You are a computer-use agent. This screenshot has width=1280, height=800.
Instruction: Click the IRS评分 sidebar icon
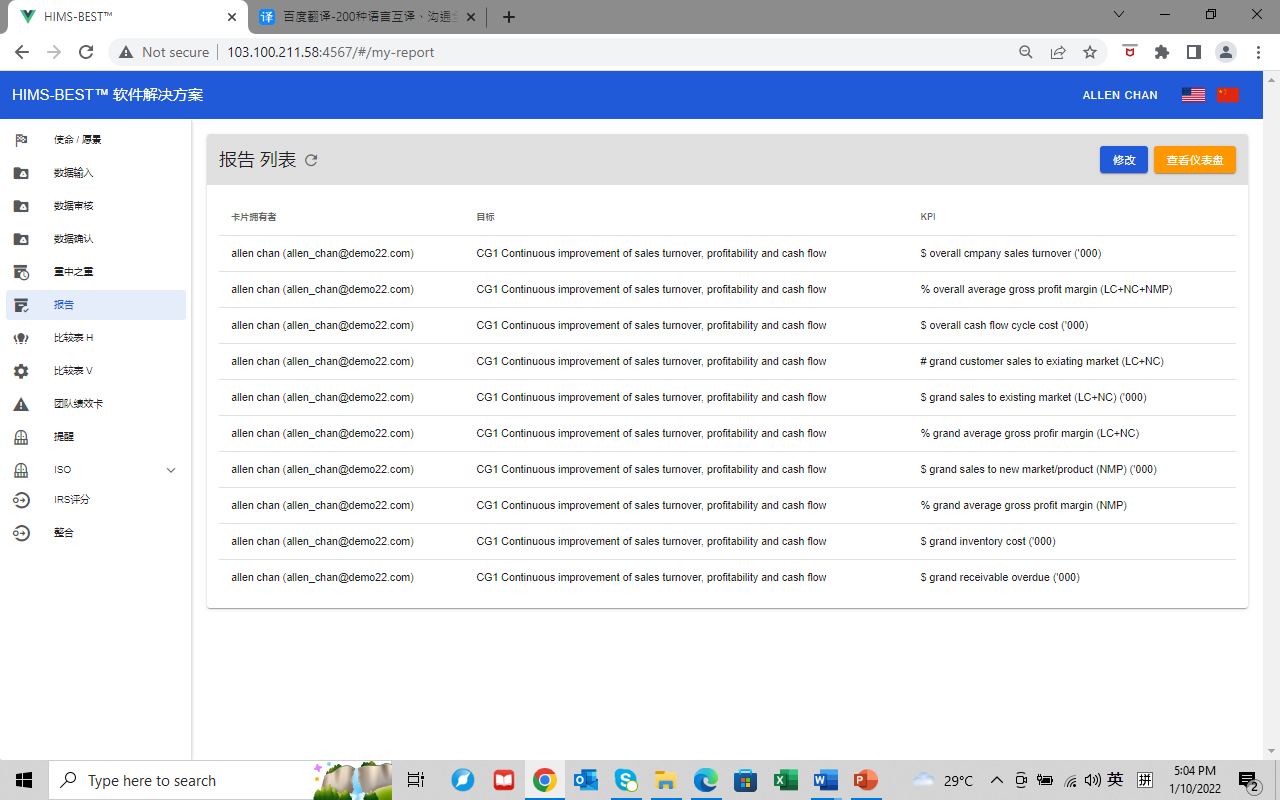[21, 500]
